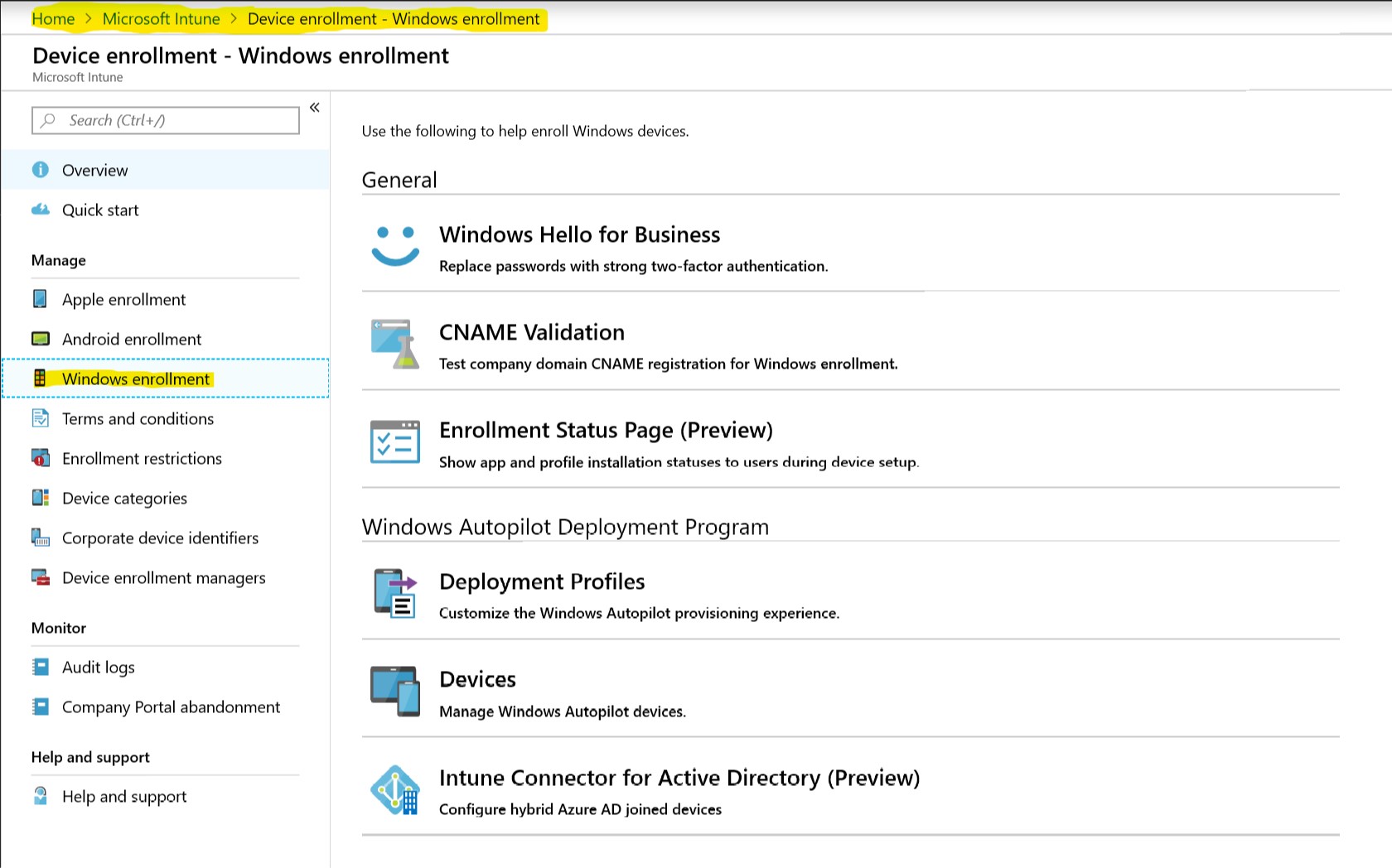Click the Enrollment restrictions icon
Screen dimensions: 1392x868
40,458
